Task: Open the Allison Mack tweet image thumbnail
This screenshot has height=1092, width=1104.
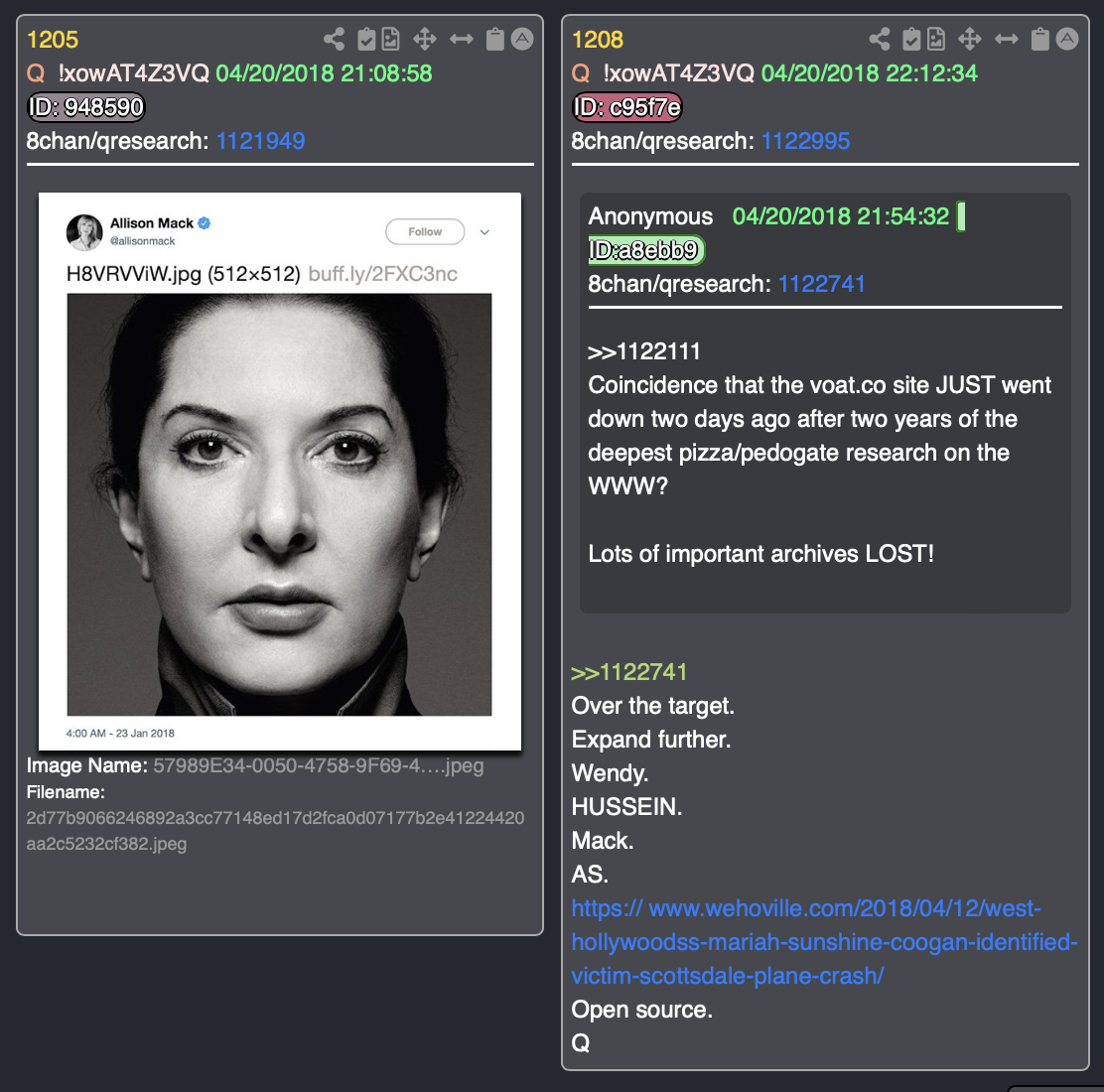Action: pos(280,471)
